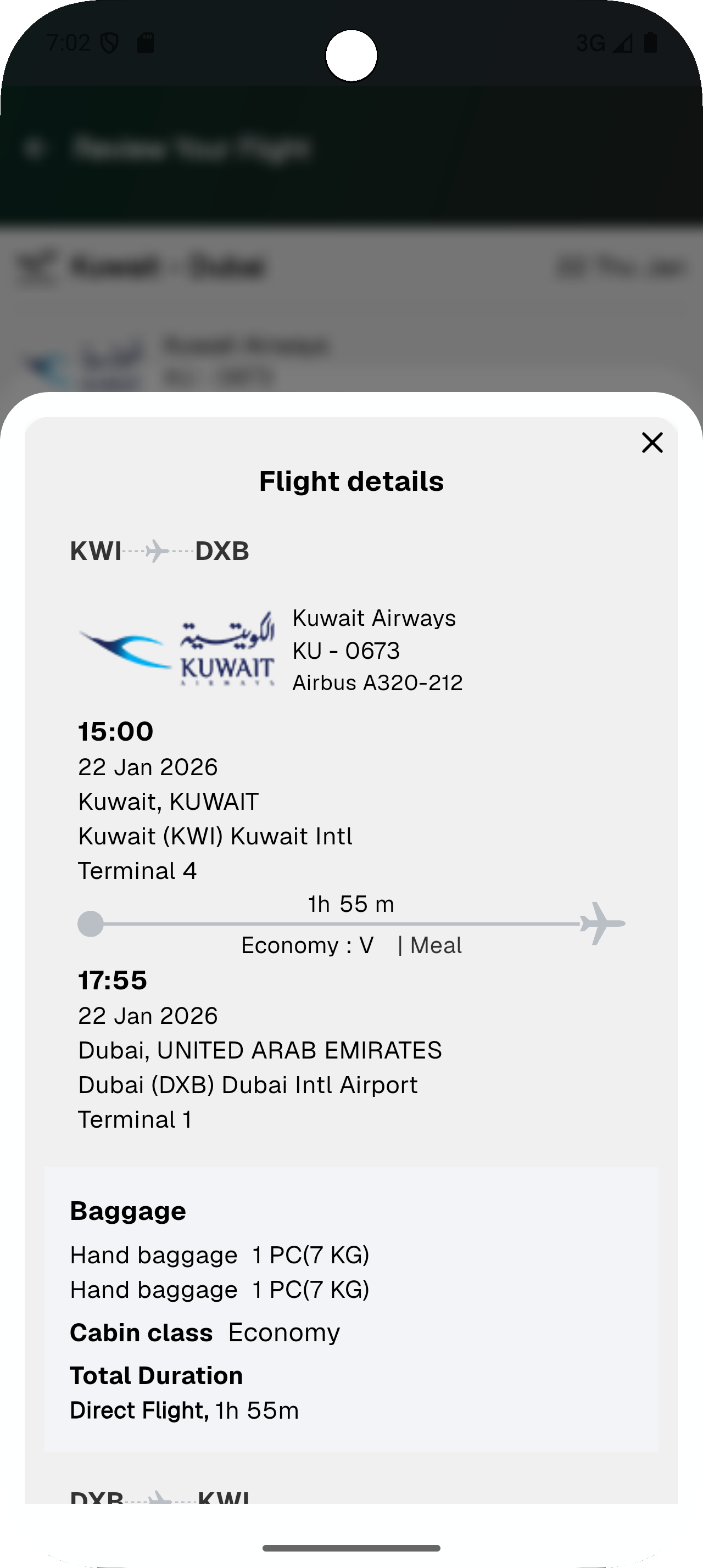Select the 17:55 arrival time
703x1568 pixels.
[x=113, y=980]
